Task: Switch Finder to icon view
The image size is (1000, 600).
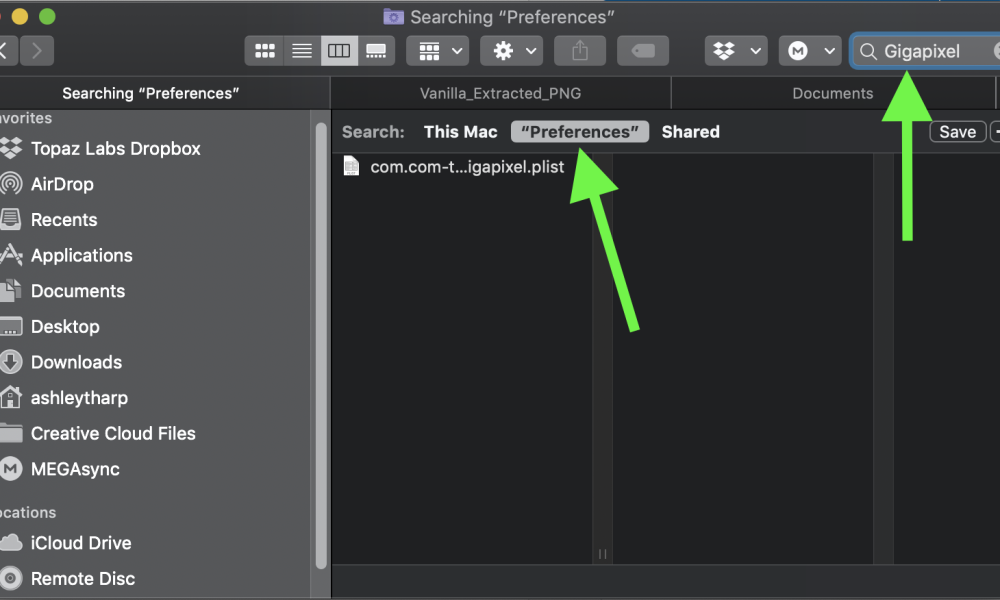Action: pos(265,51)
